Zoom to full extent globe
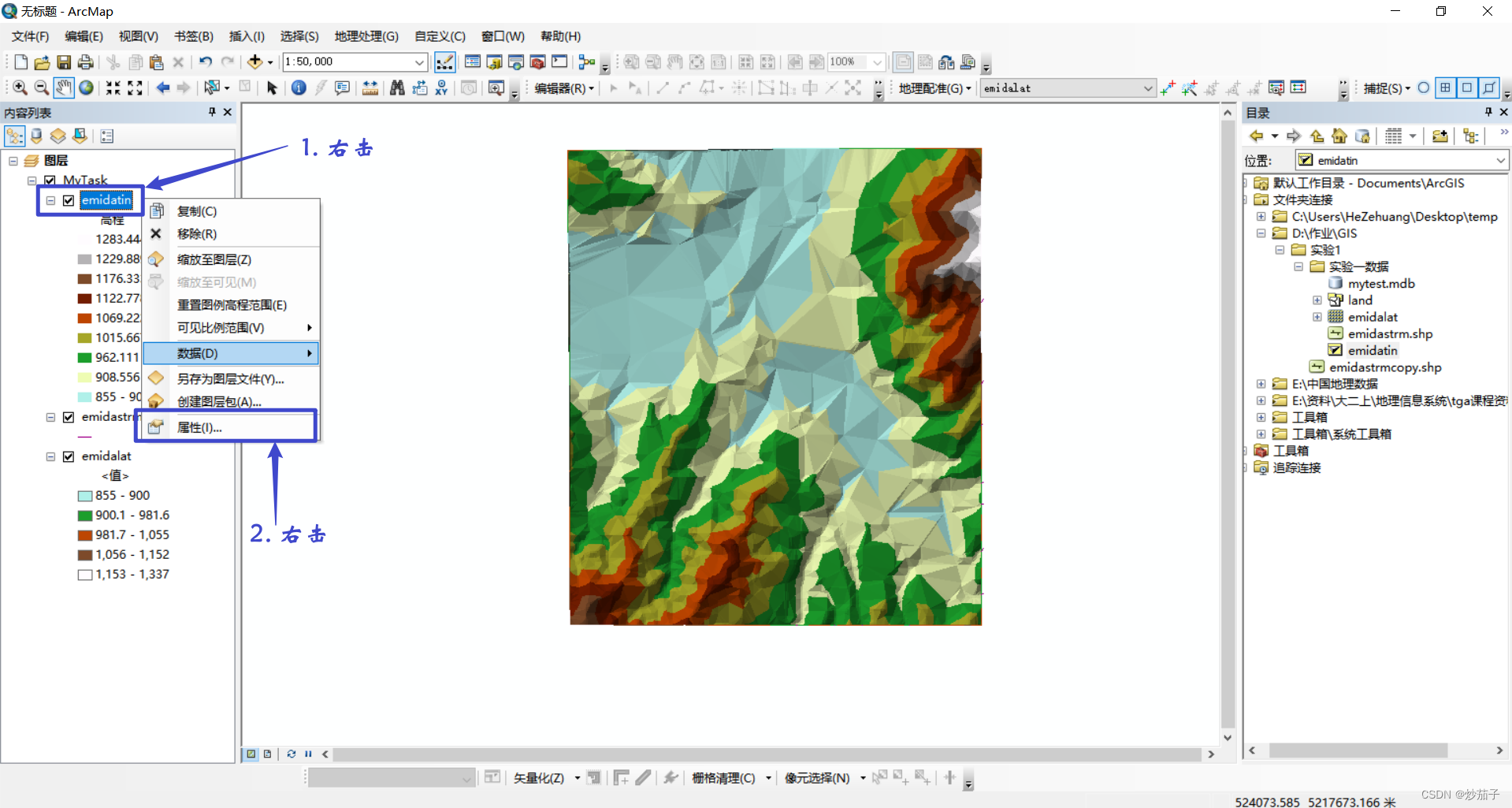This screenshot has width=1512, height=808. (86, 88)
